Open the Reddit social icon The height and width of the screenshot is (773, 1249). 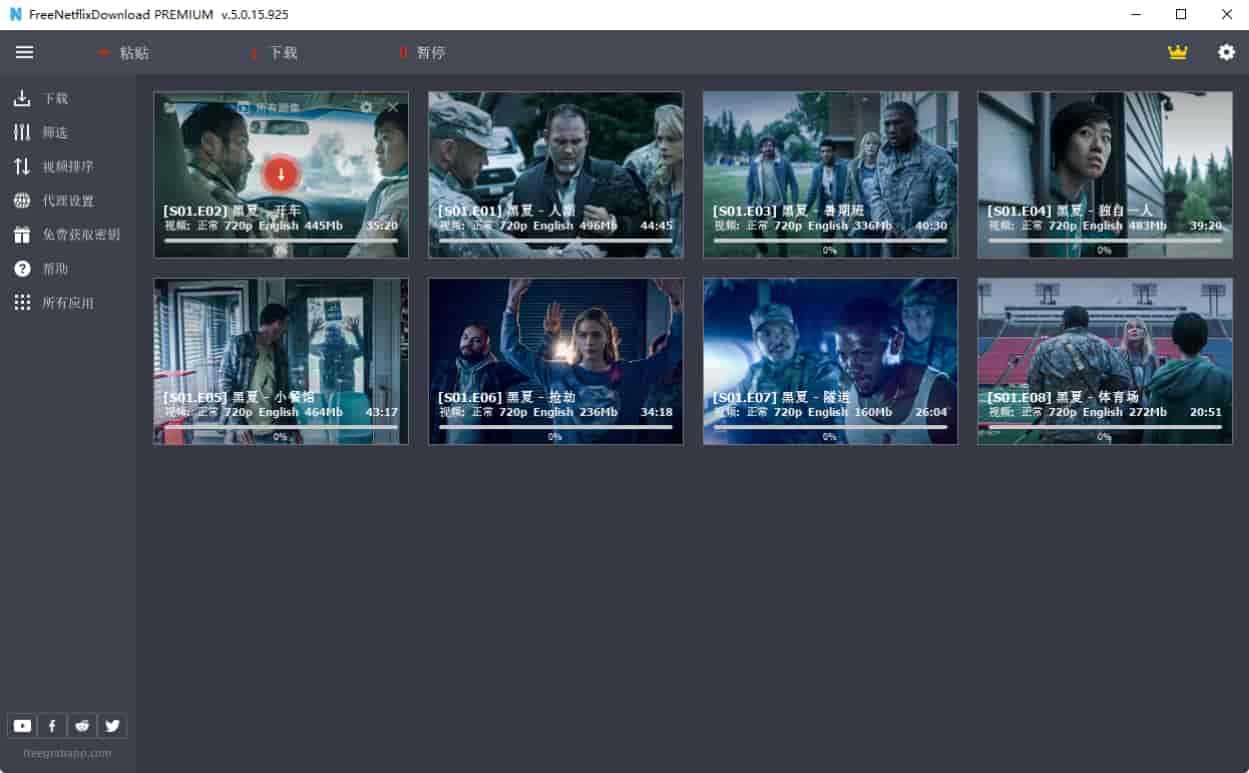(x=83, y=726)
